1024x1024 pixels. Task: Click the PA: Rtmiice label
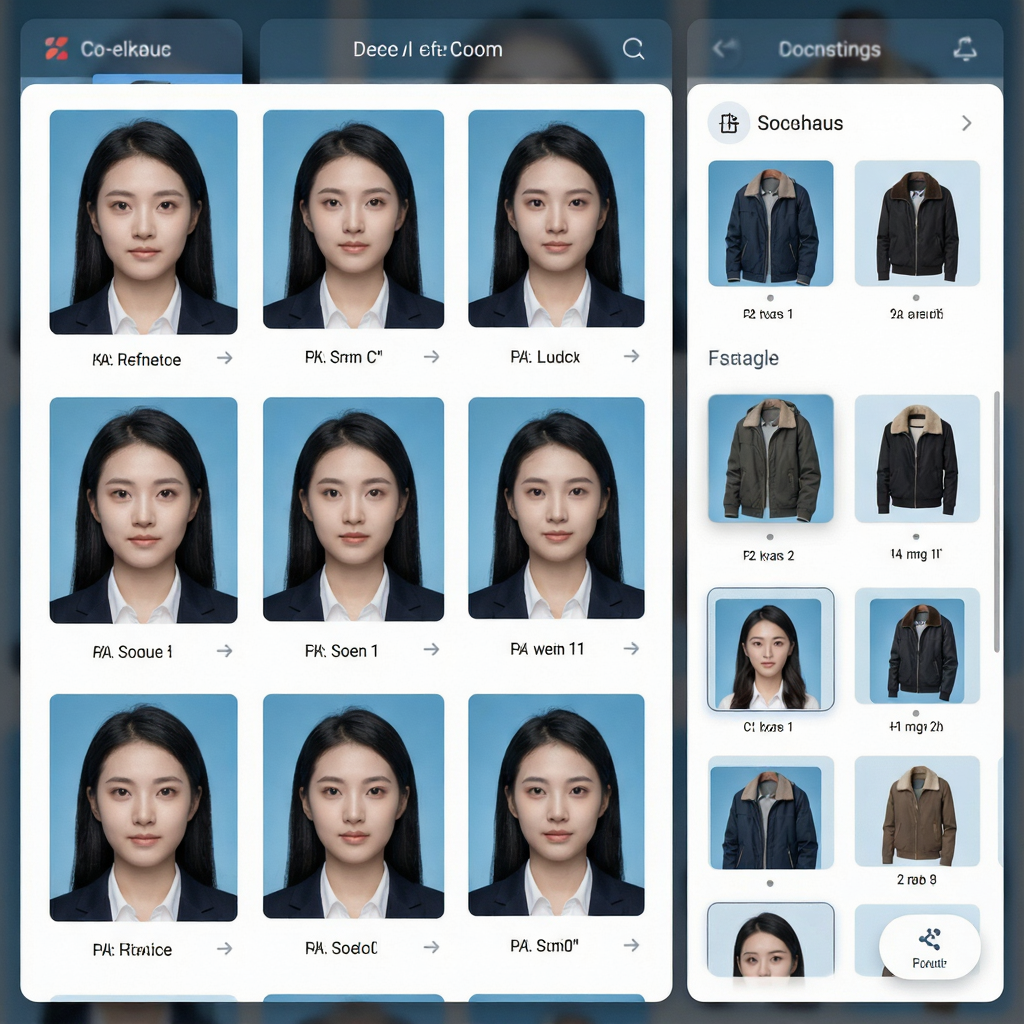133,950
